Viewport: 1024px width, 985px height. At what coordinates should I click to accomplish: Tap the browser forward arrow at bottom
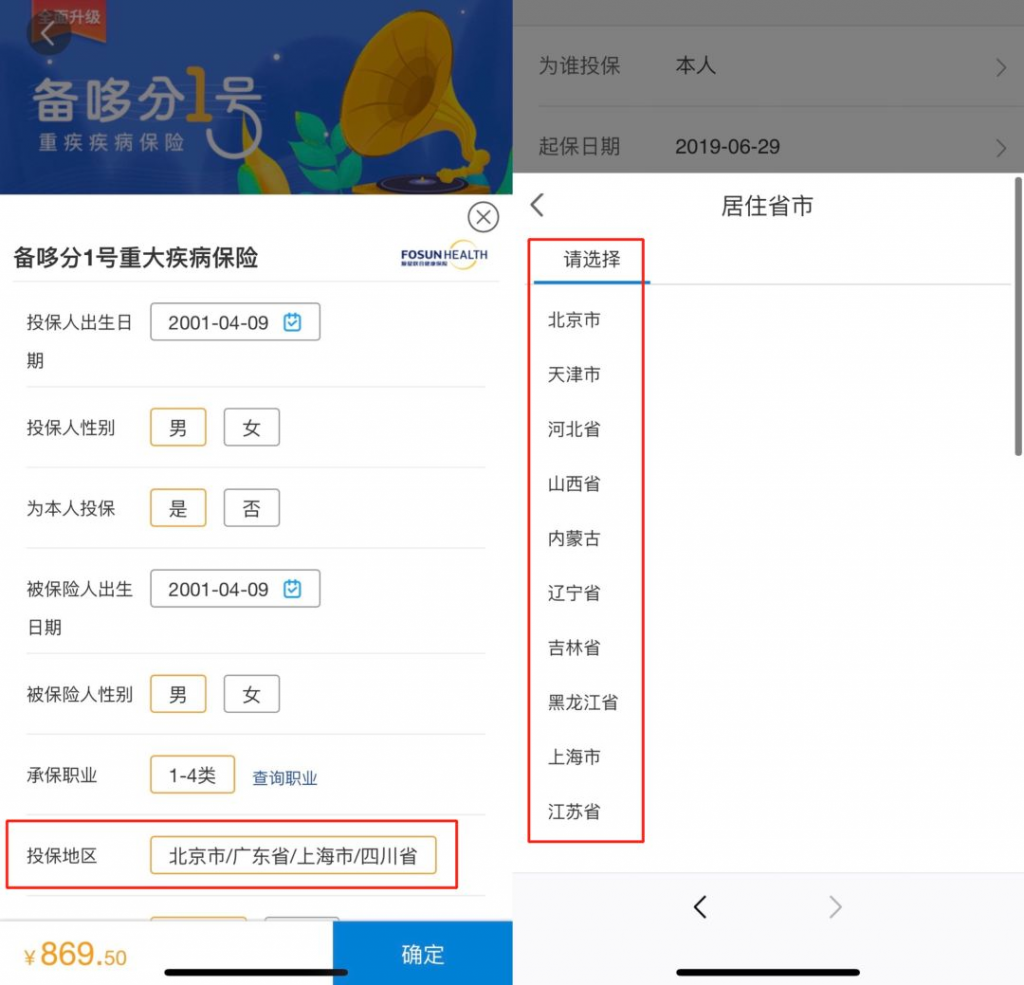(x=835, y=907)
